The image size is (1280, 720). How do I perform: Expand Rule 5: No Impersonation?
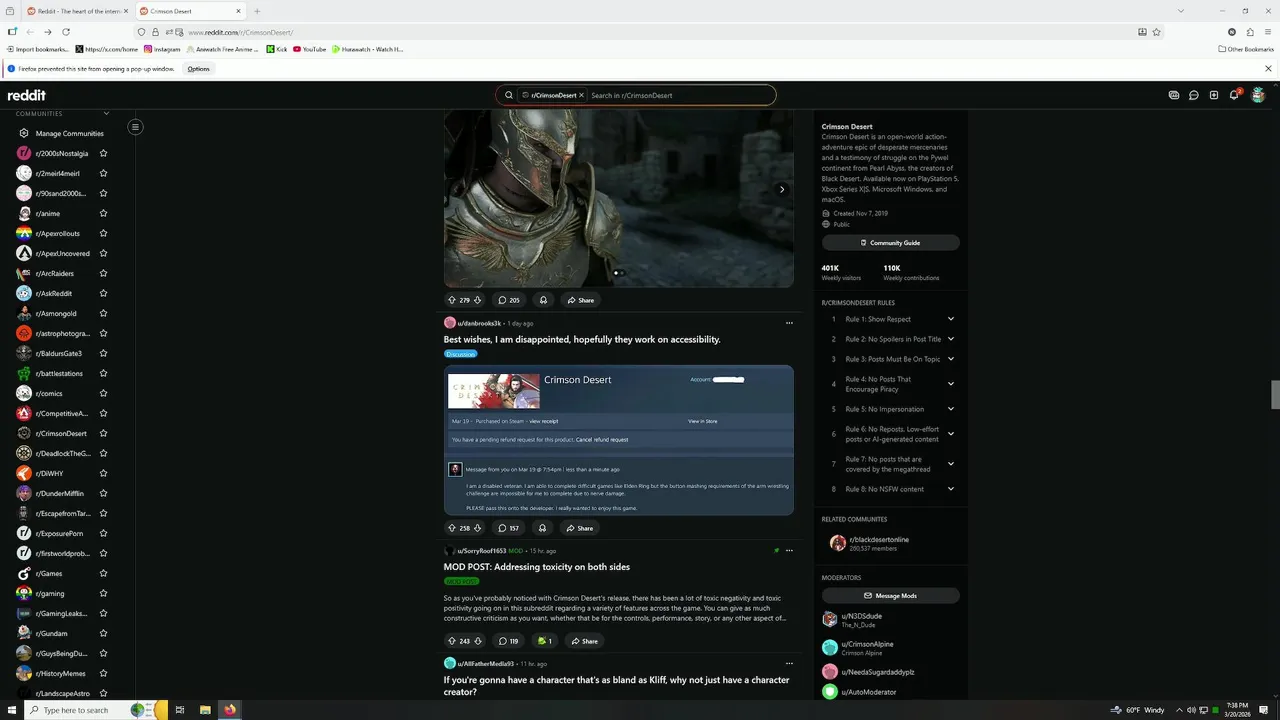coord(951,409)
